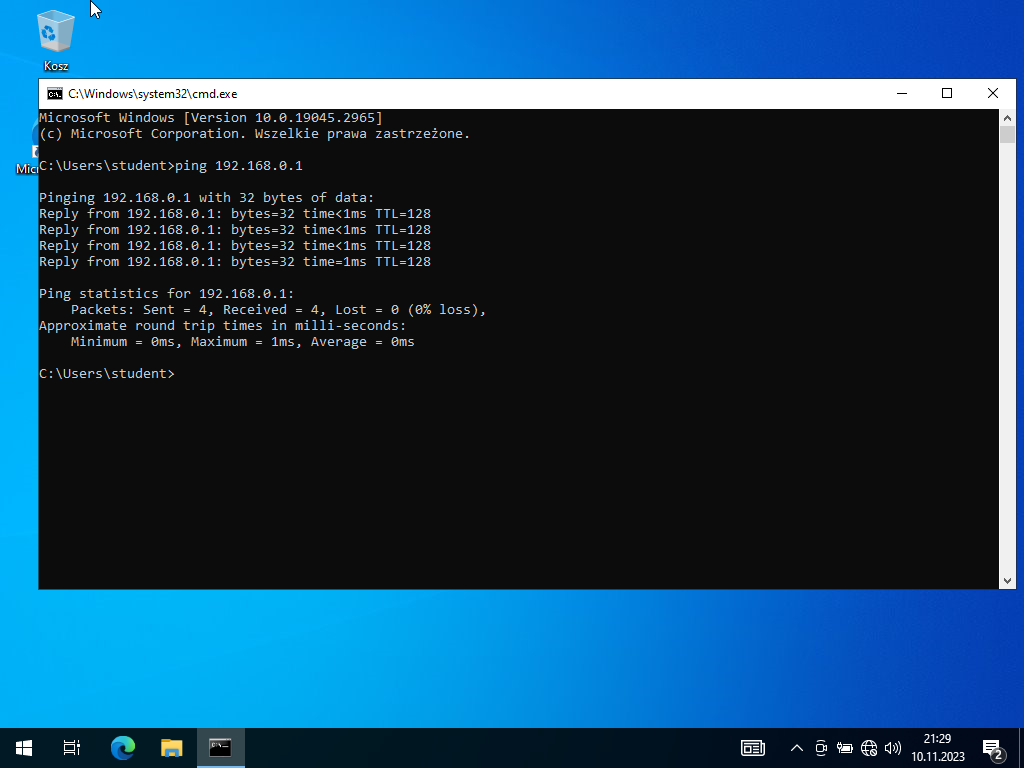Open the notification center with 2 notifications
The image size is (1024, 768).
coord(993,749)
